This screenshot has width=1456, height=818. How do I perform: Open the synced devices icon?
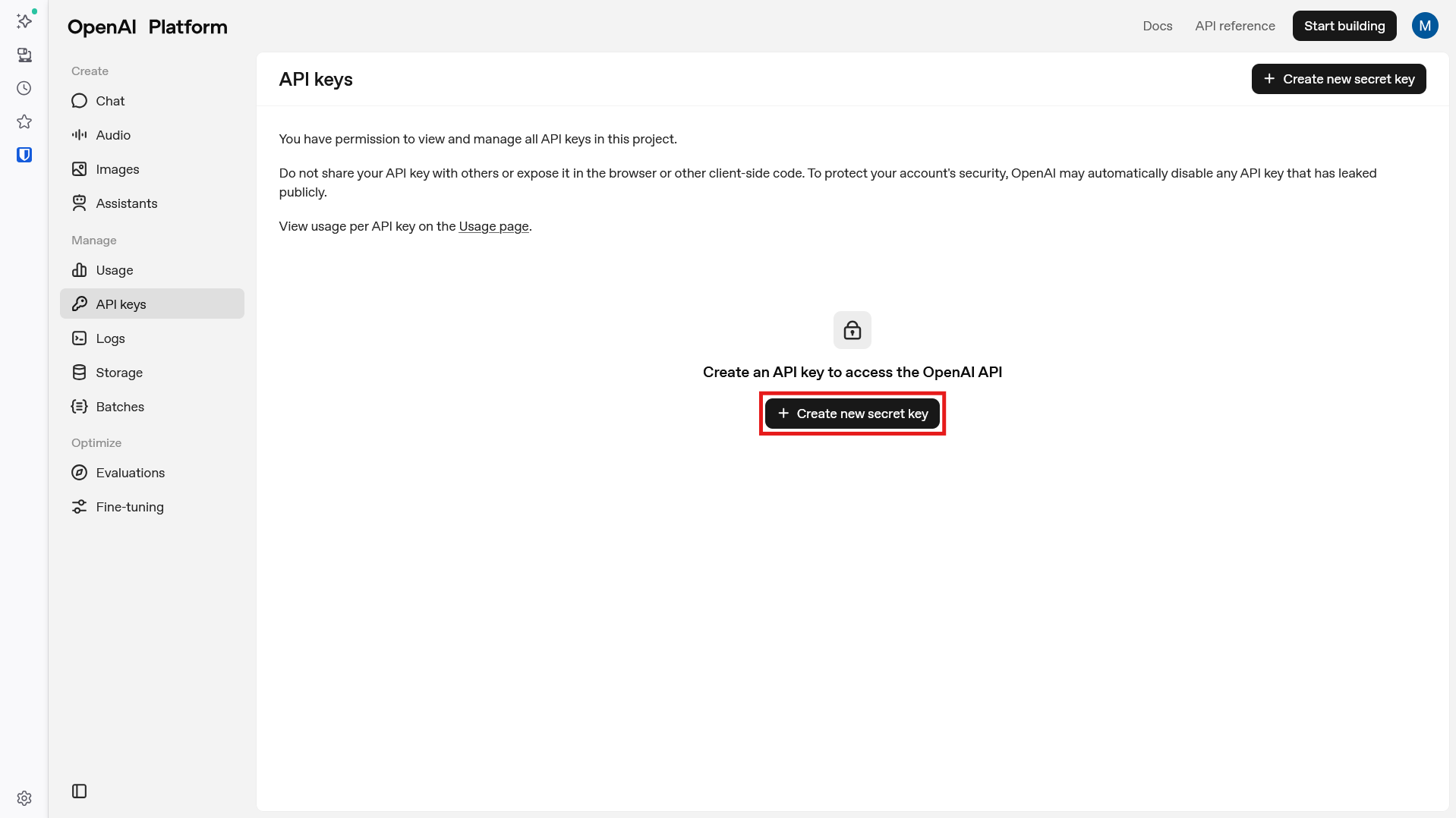(24, 55)
